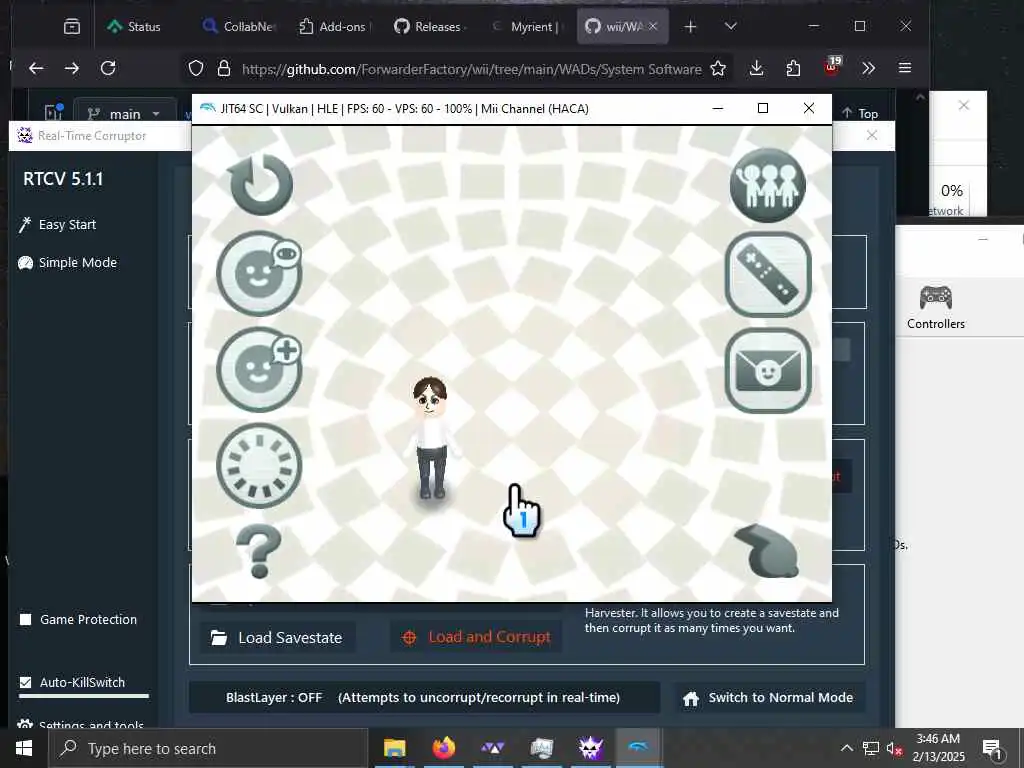Image resolution: width=1024 pixels, height=768 pixels.
Task: Enable the Game Protection checkbox
Action: click(25, 619)
